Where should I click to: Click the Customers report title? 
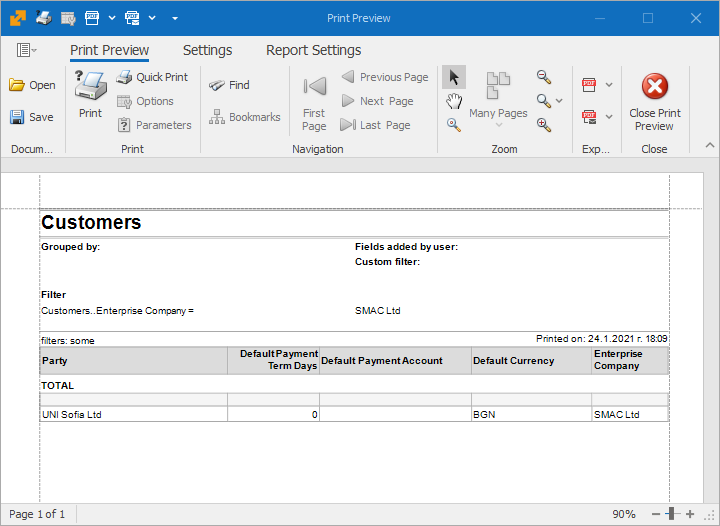(91, 223)
